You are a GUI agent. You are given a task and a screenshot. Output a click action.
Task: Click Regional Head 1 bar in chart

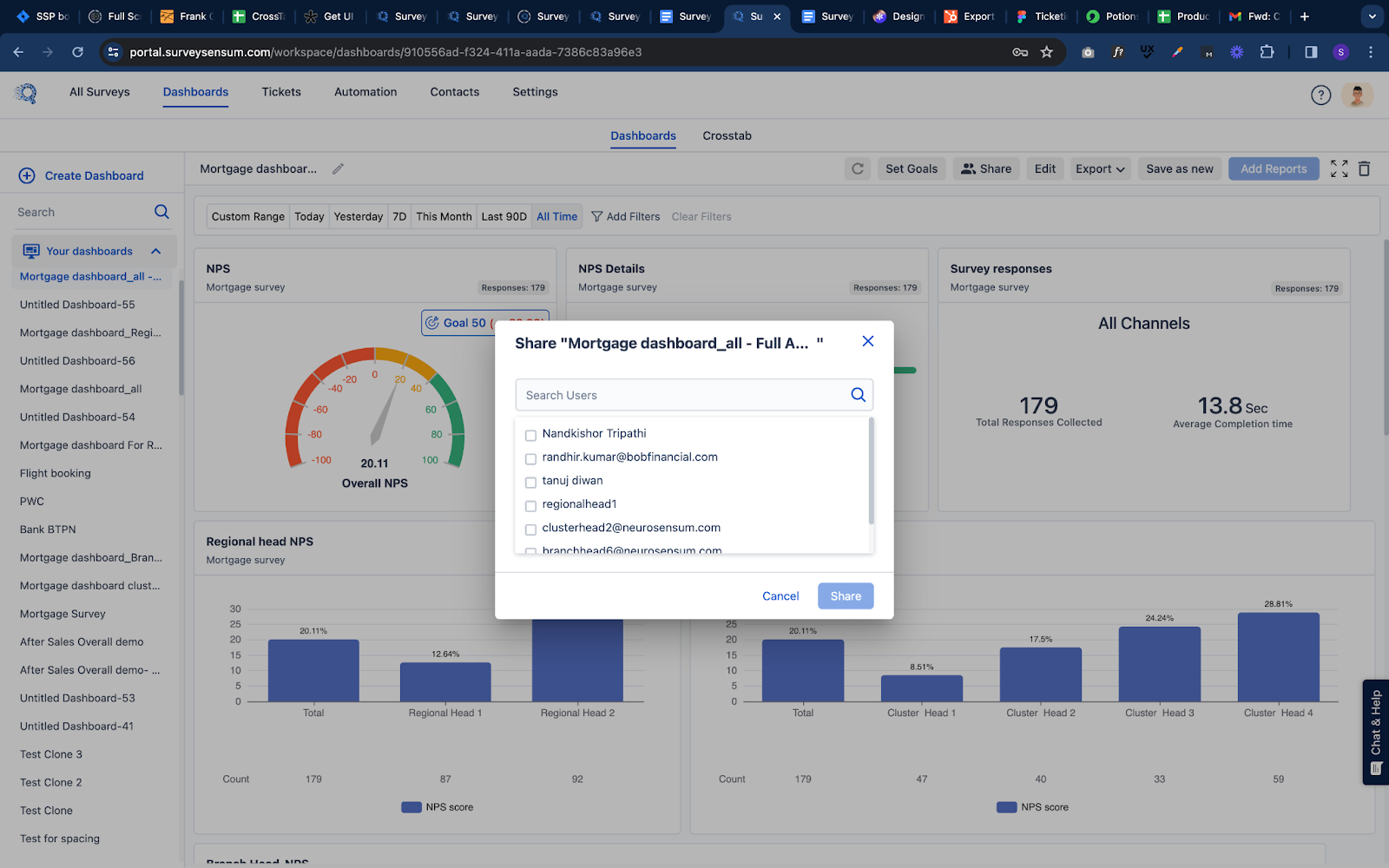pos(445,682)
